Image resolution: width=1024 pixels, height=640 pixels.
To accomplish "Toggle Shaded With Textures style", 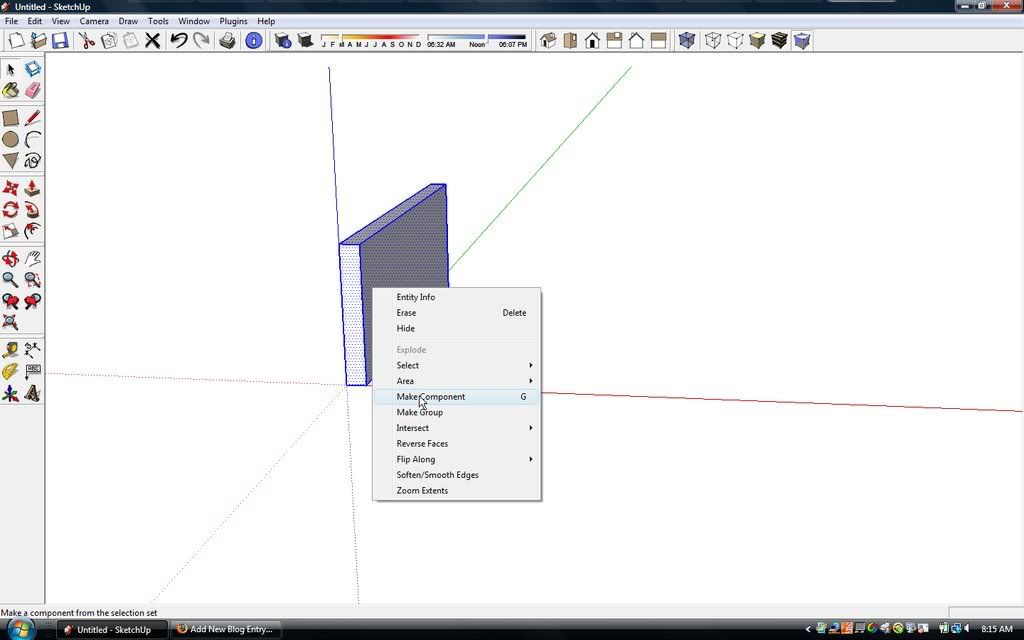I will (780, 40).
